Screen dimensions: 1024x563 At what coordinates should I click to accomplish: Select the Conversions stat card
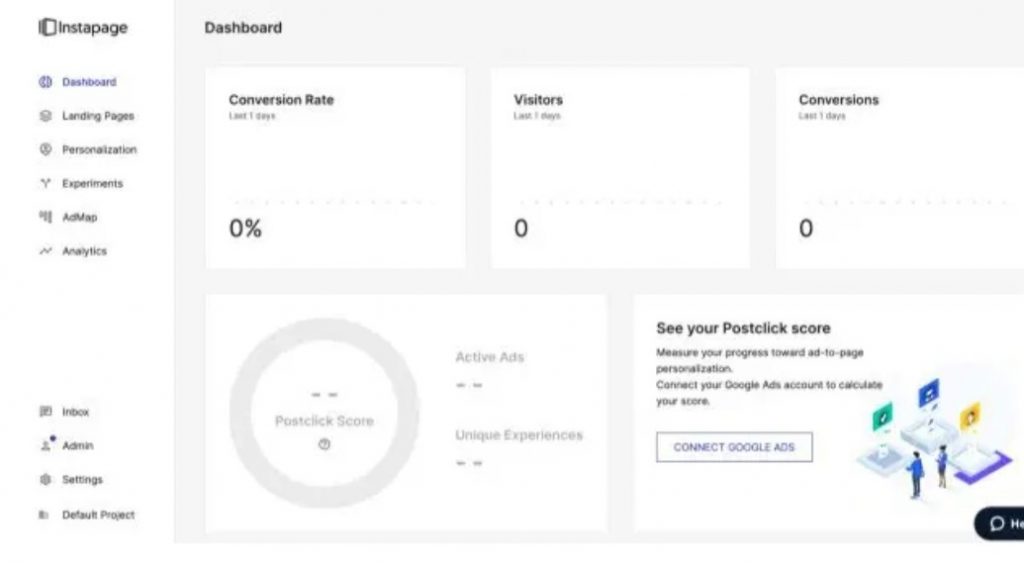point(900,168)
